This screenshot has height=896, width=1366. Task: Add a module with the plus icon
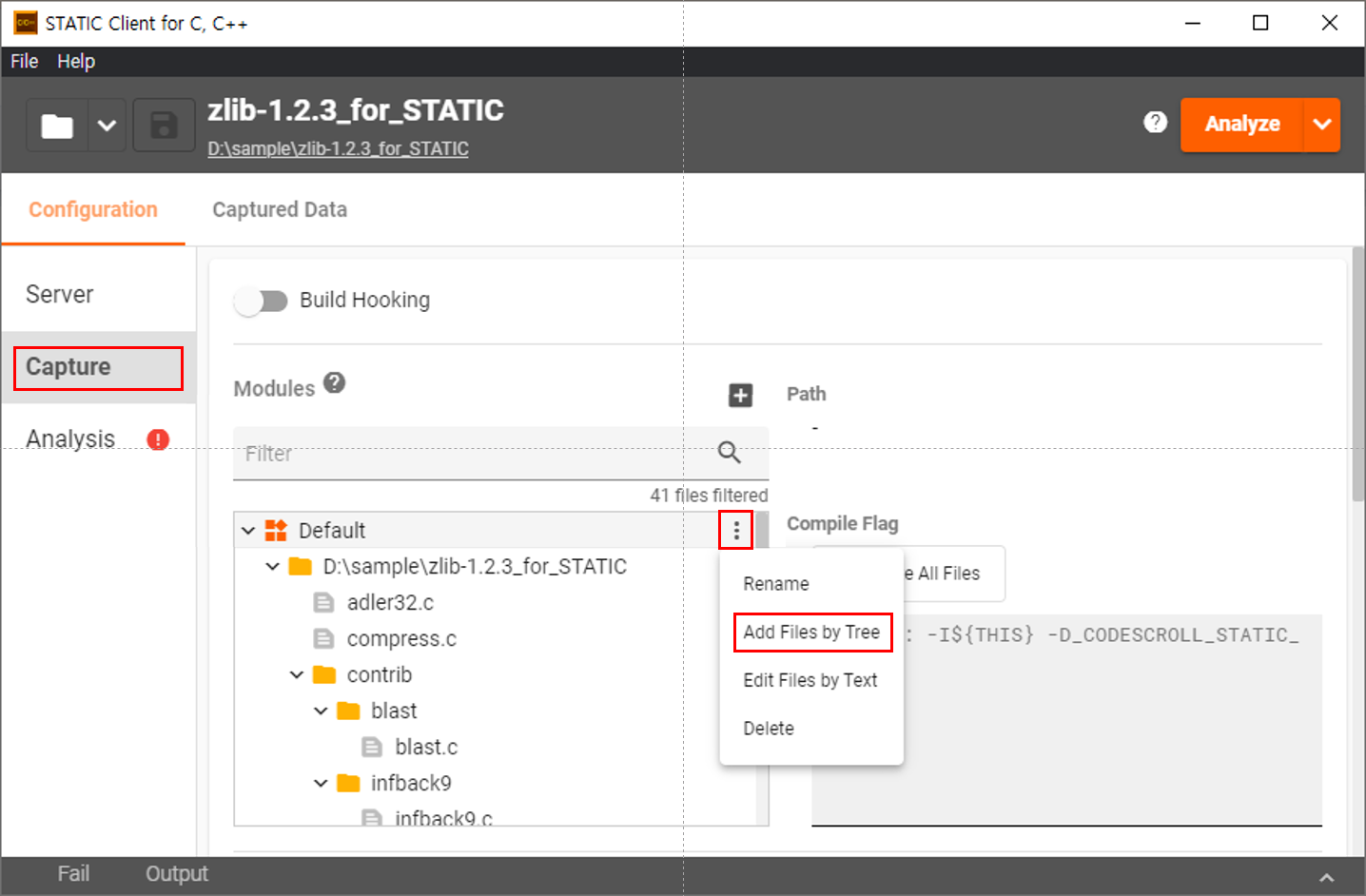coord(740,395)
